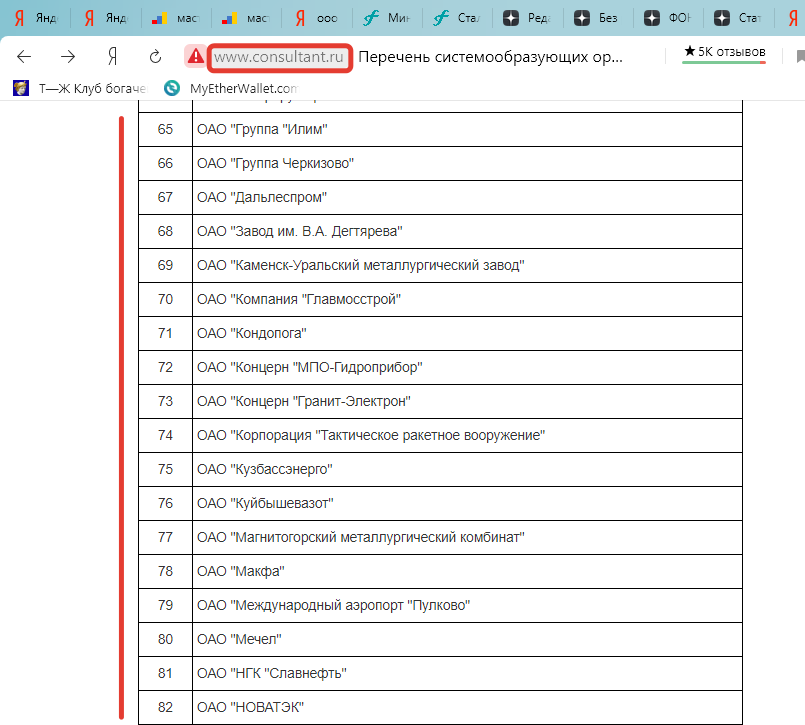Reload the page with the refresh icon
This screenshot has height=725, width=805.
tap(155, 56)
